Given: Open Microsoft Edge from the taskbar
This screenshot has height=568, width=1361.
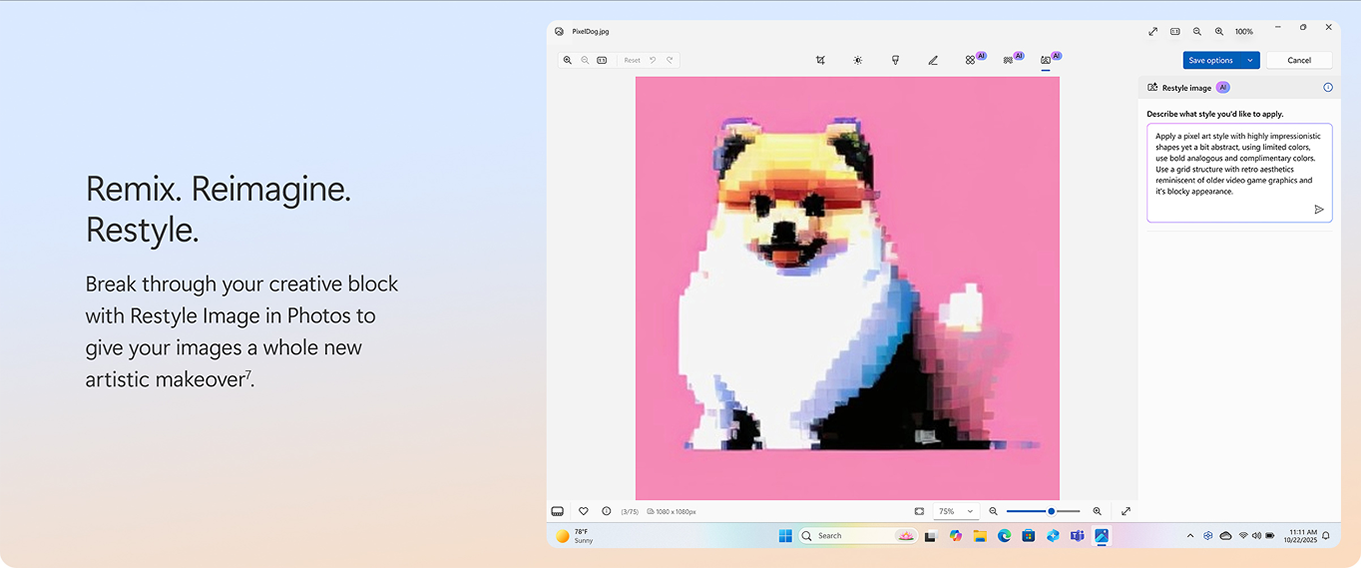Looking at the screenshot, I should [1004, 536].
